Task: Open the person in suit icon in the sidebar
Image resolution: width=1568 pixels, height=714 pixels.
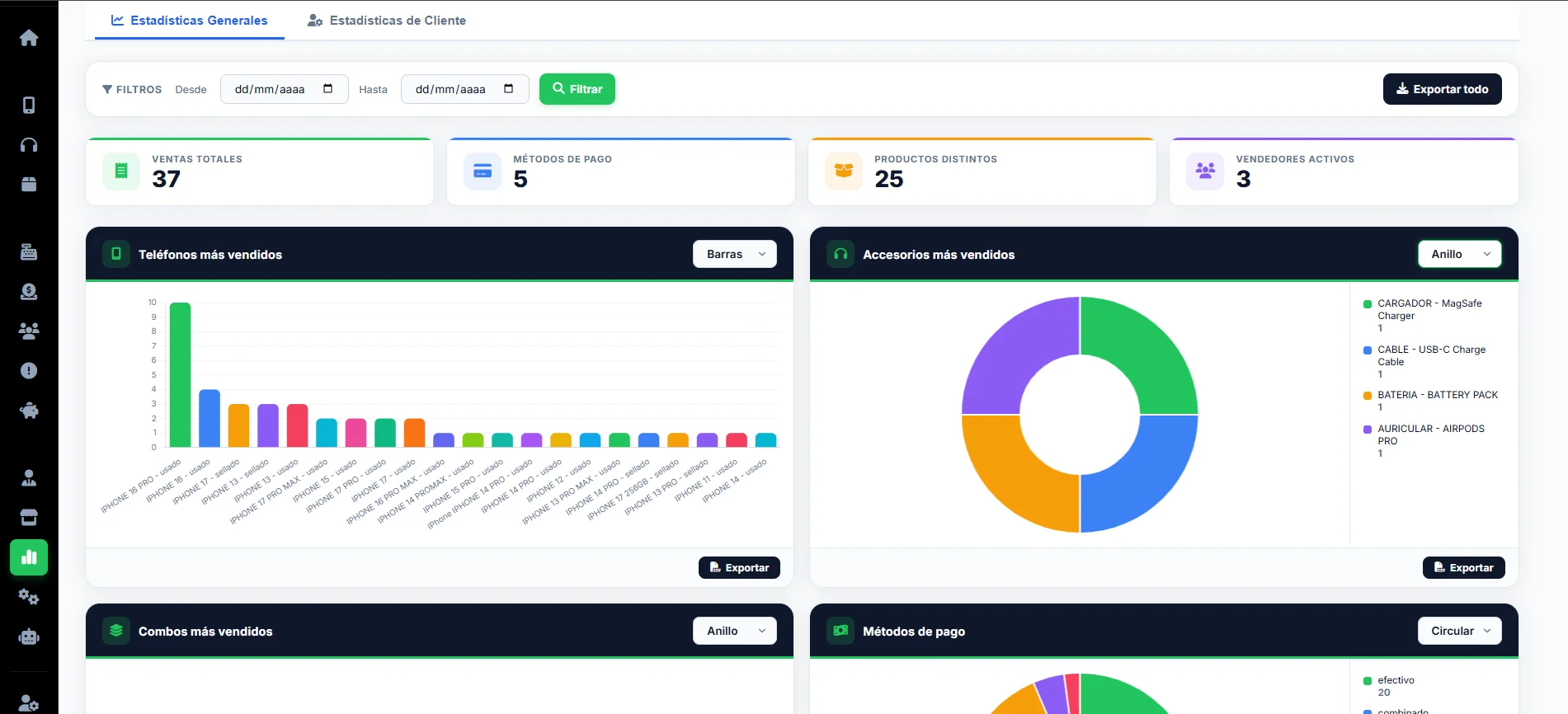Action: (29, 477)
